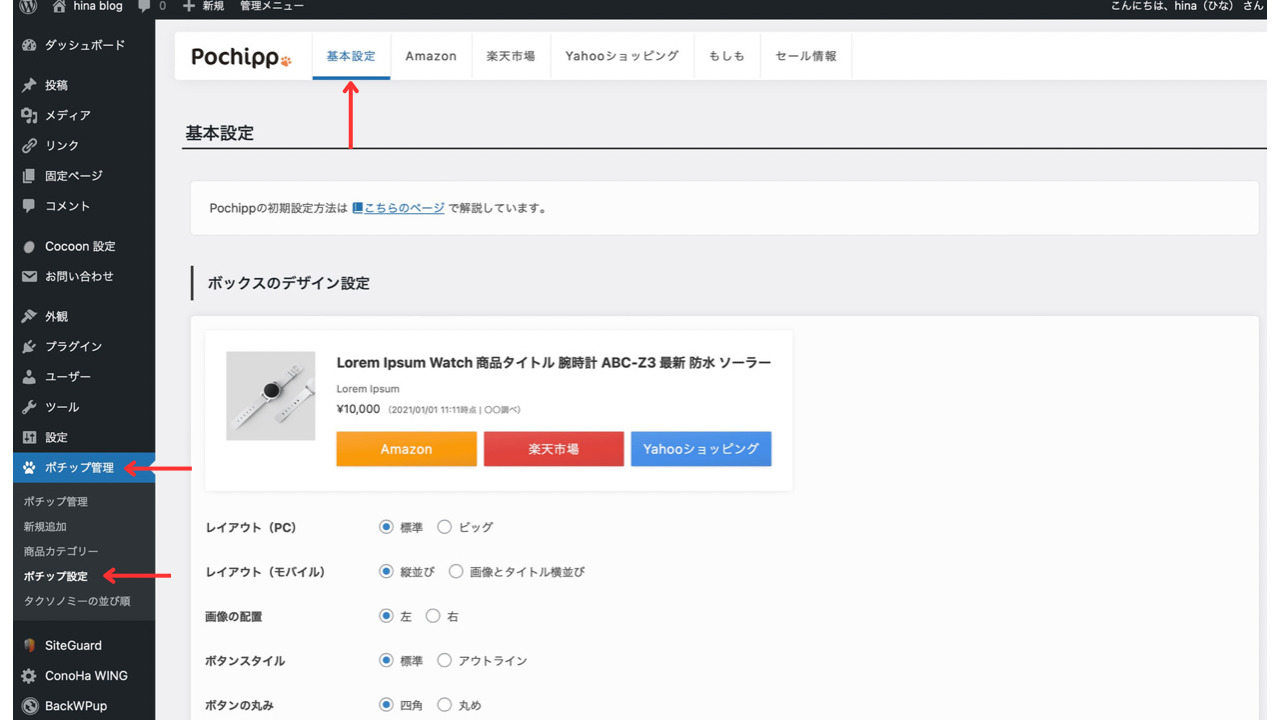This screenshot has height=720, width=1280.
Task: Select 標準 for ボタンスタイル
Action: (386, 660)
